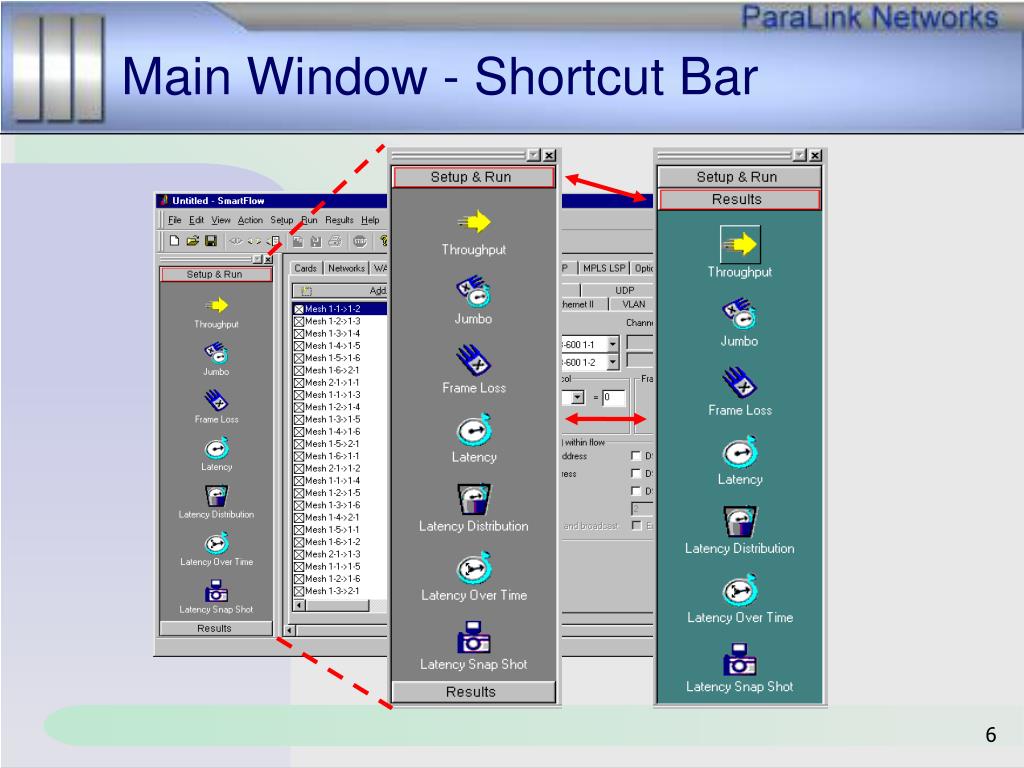Open Latency in the enlarged gray shortcut bar
This screenshot has height=768, width=1024.
(474, 430)
